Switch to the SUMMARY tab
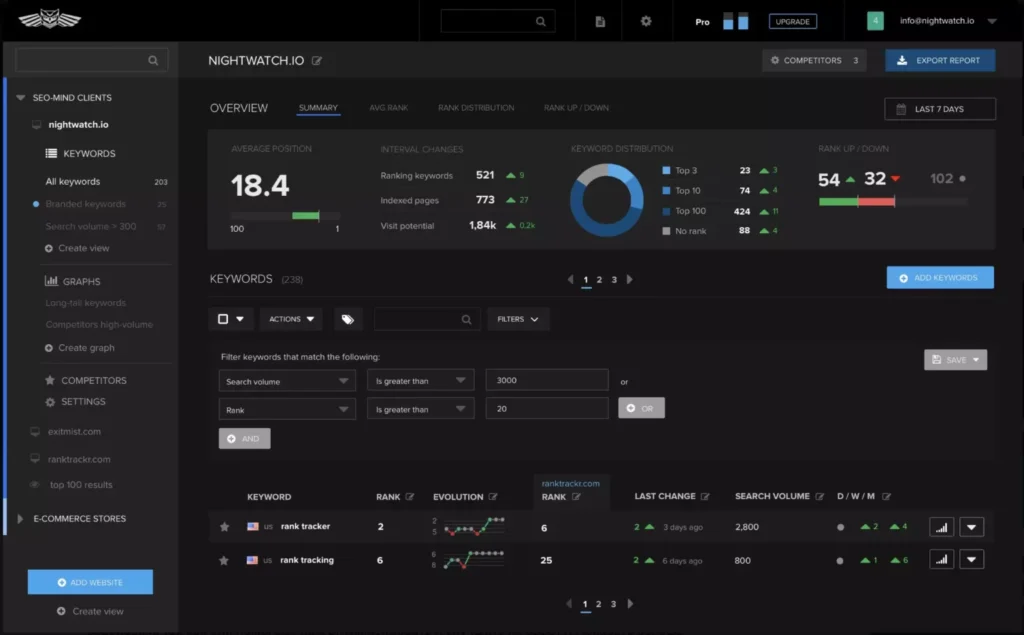1024x635 pixels. click(x=318, y=108)
